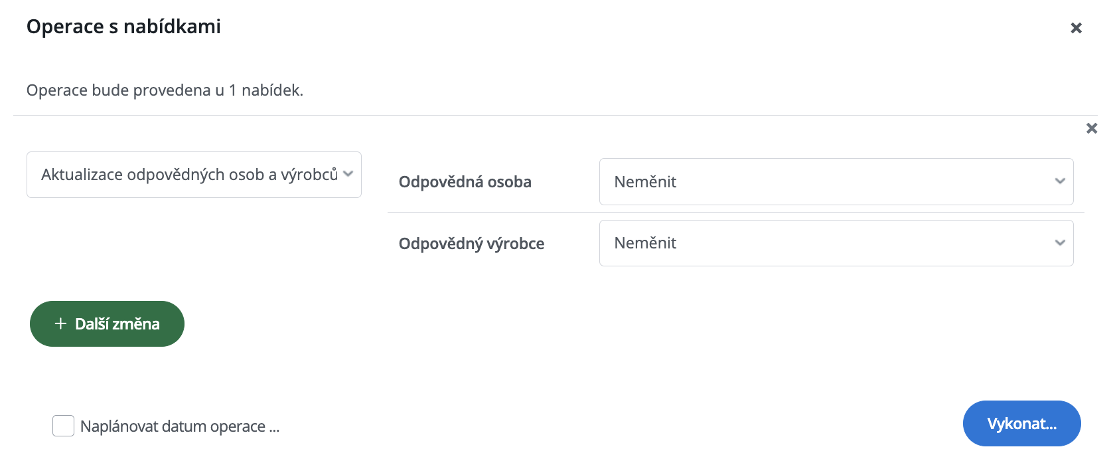Click the divider line below the operation summary

(555, 115)
